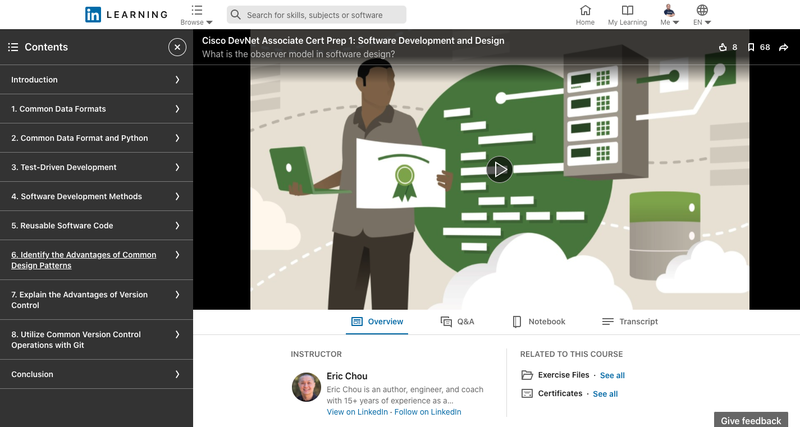The height and width of the screenshot is (427, 800).
Task: Open the Me profile dropdown
Action: pos(669,15)
